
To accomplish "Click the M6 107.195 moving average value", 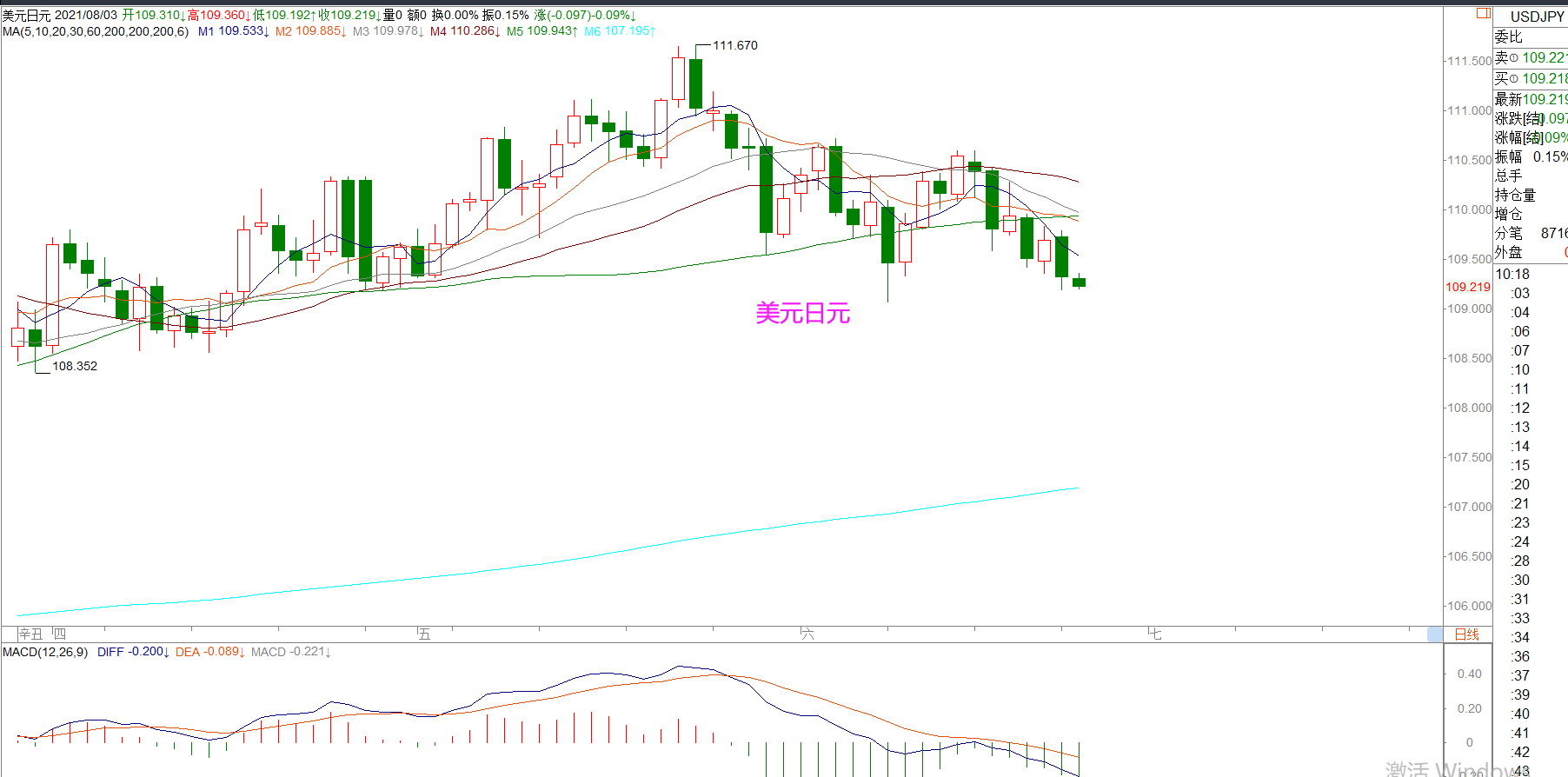I will [620, 31].
